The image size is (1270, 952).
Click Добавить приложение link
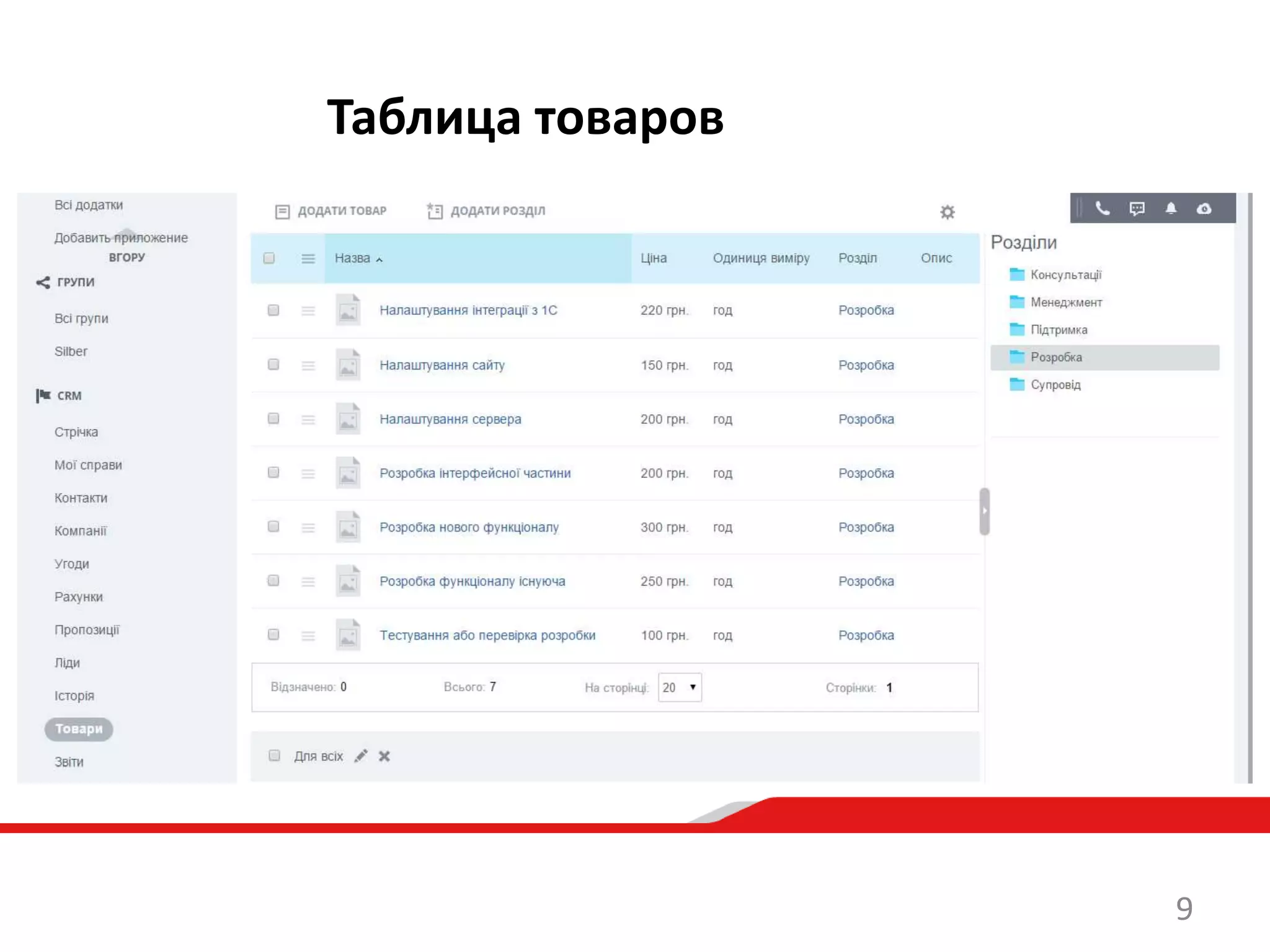click(x=121, y=238)
